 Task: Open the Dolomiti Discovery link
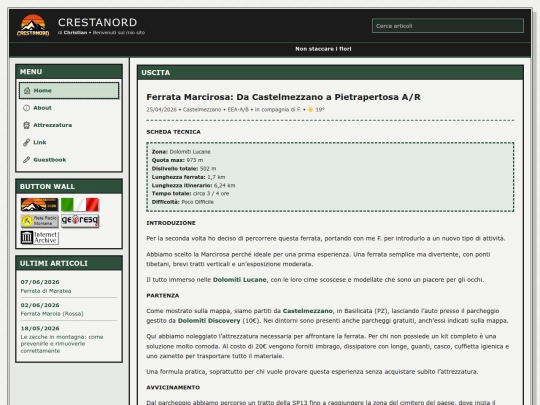pyautogui.click(x=209, y=321)
